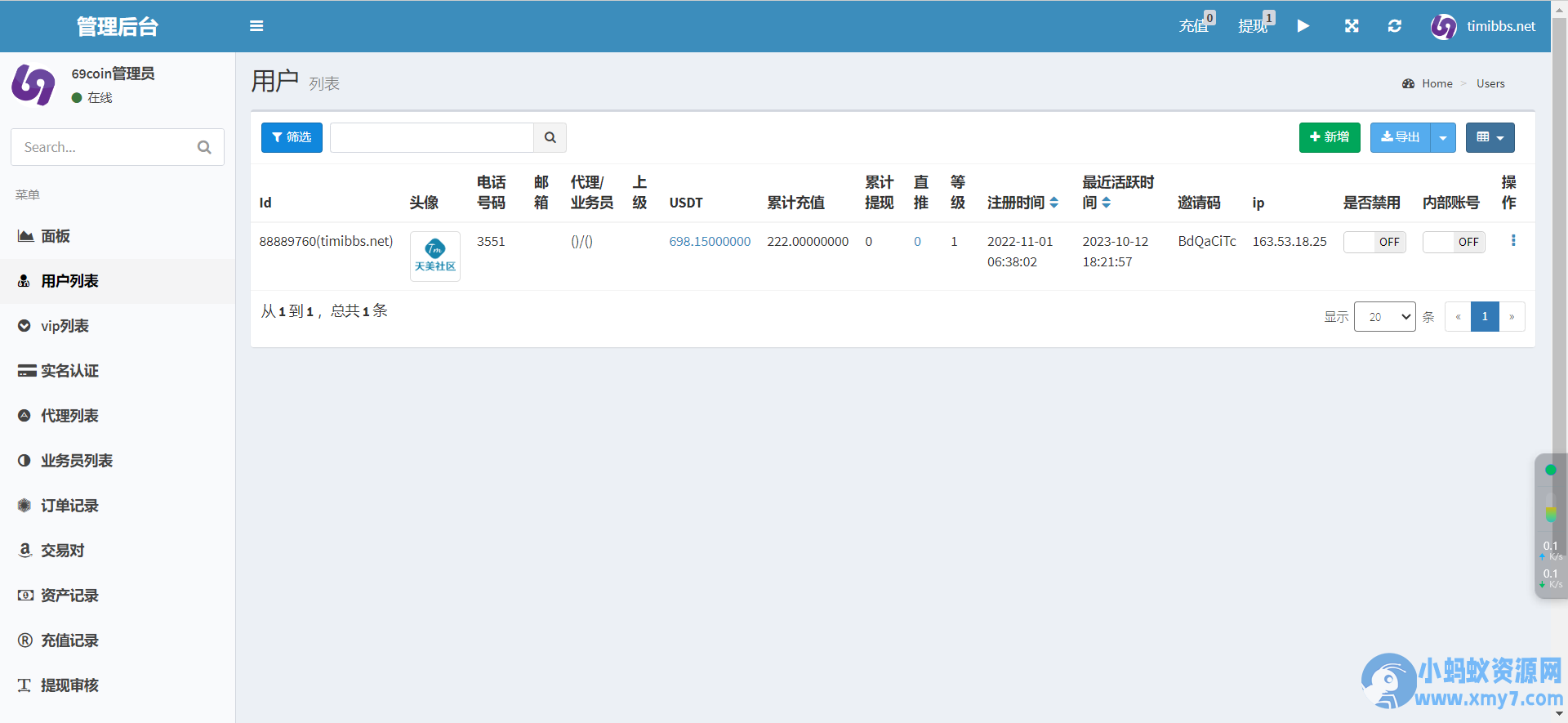Click phone number cell 3551

click(x=491, y=242)
